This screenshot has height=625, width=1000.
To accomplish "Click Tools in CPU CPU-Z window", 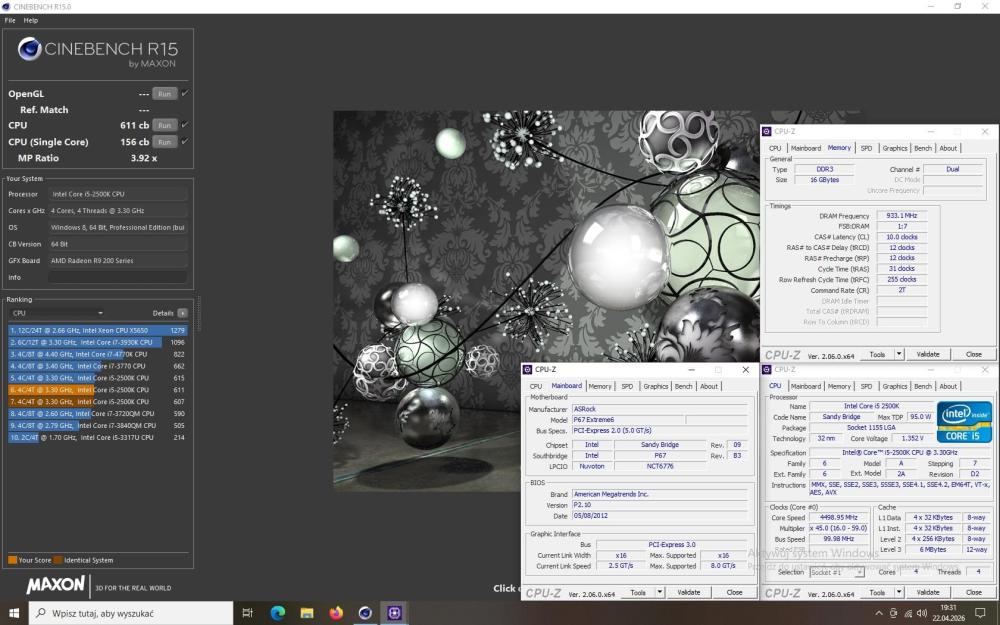I will tap(878, 592).
